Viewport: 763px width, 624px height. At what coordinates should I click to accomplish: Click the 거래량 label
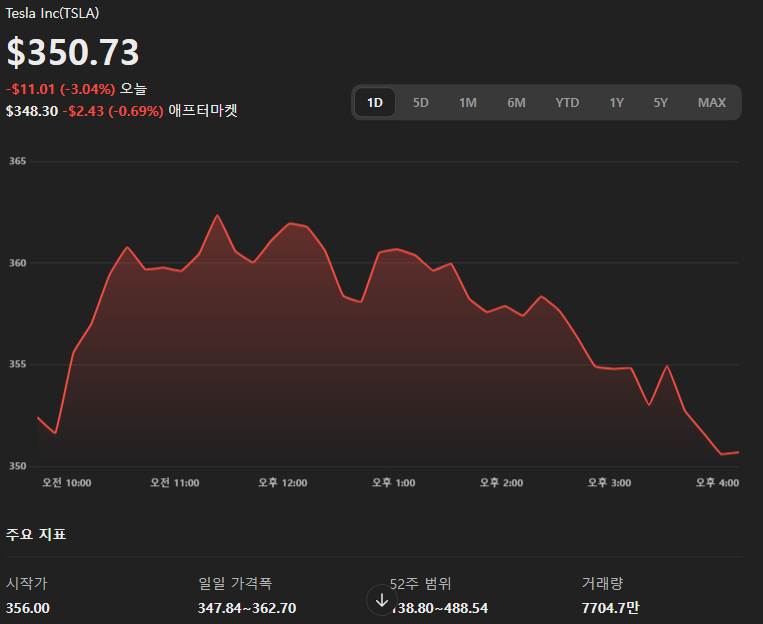coord(602,583)
